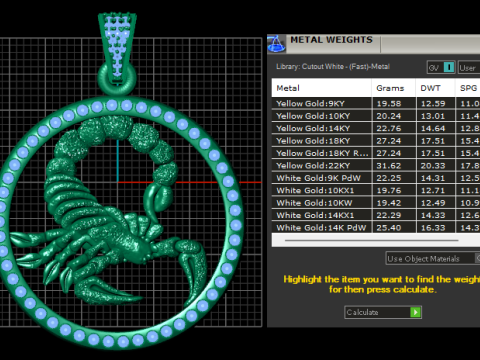480x360 pixels.
Task: Click the 14.31 DWT cell
Action: (436, 178)
